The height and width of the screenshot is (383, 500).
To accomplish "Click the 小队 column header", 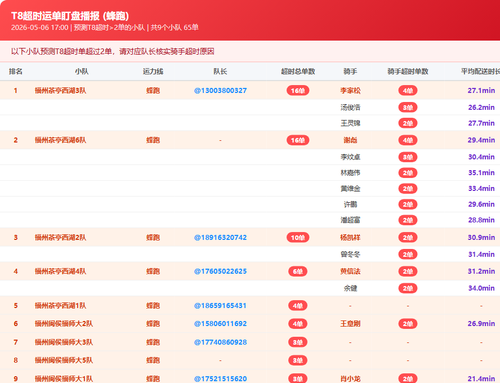I will coord(82,71).
